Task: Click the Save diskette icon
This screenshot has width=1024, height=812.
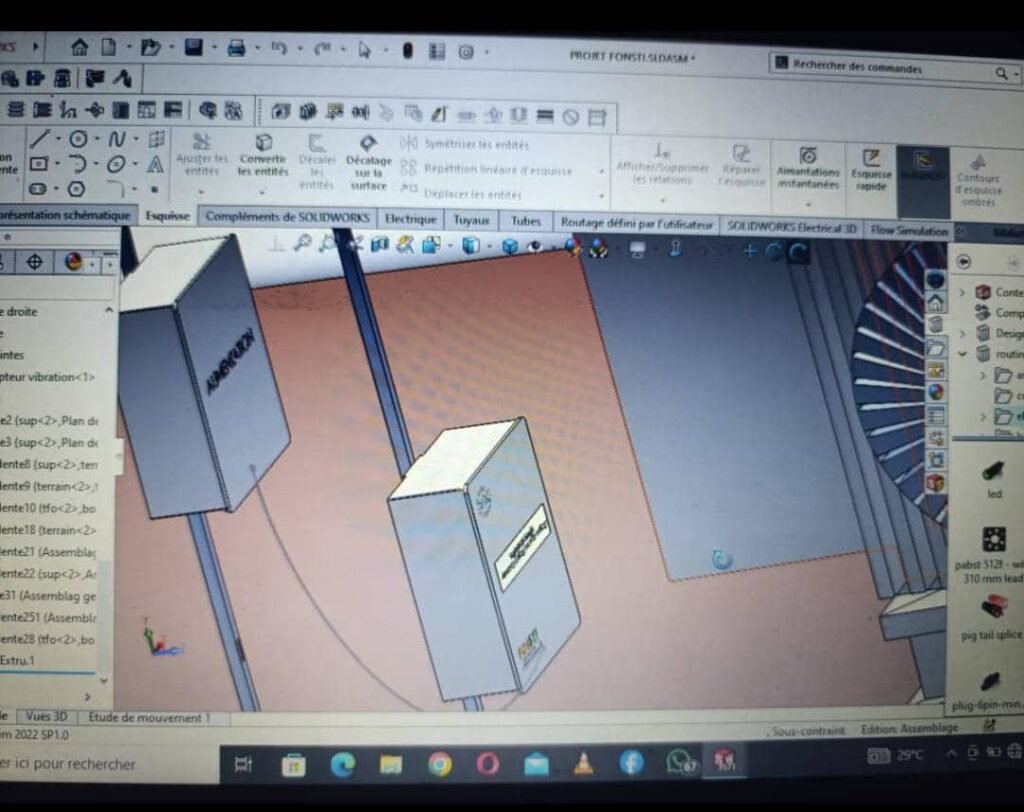Action: [193, 47]
